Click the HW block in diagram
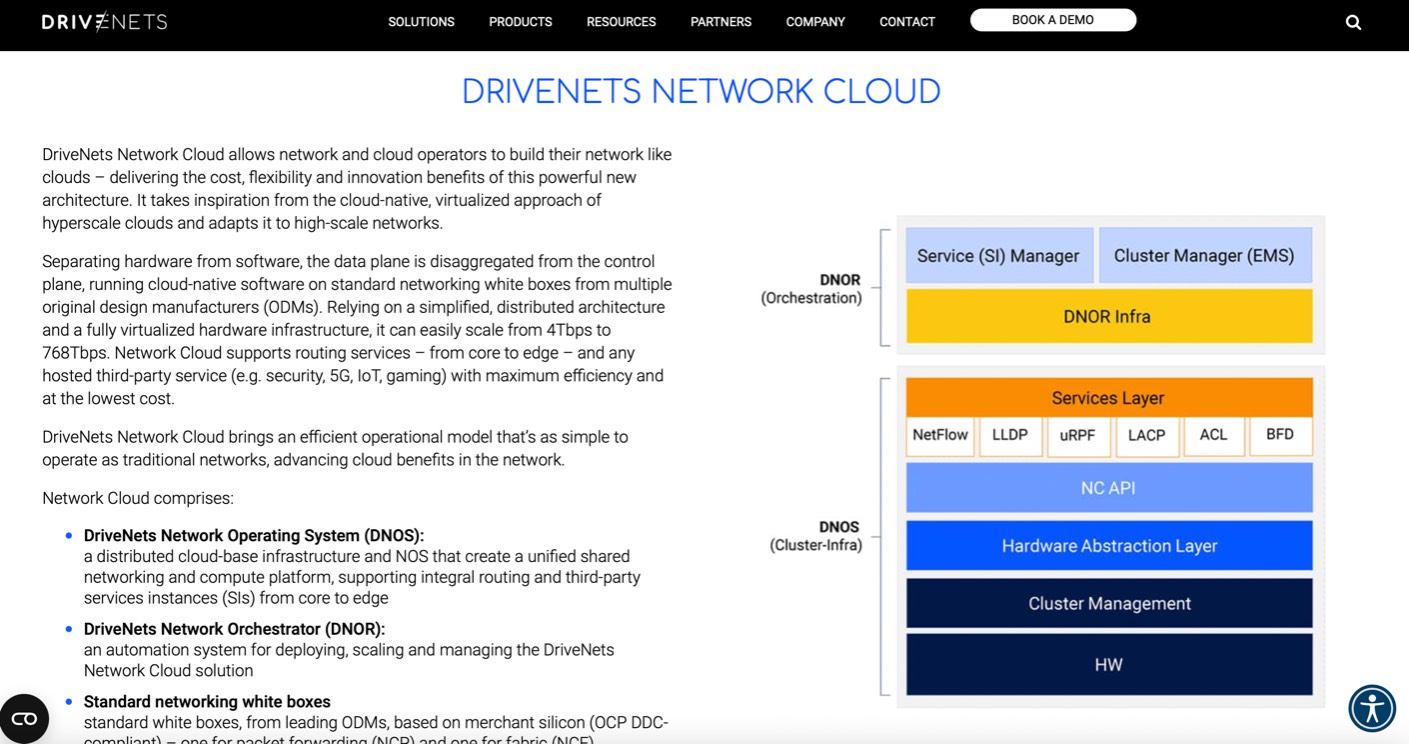 (1109, 665)
